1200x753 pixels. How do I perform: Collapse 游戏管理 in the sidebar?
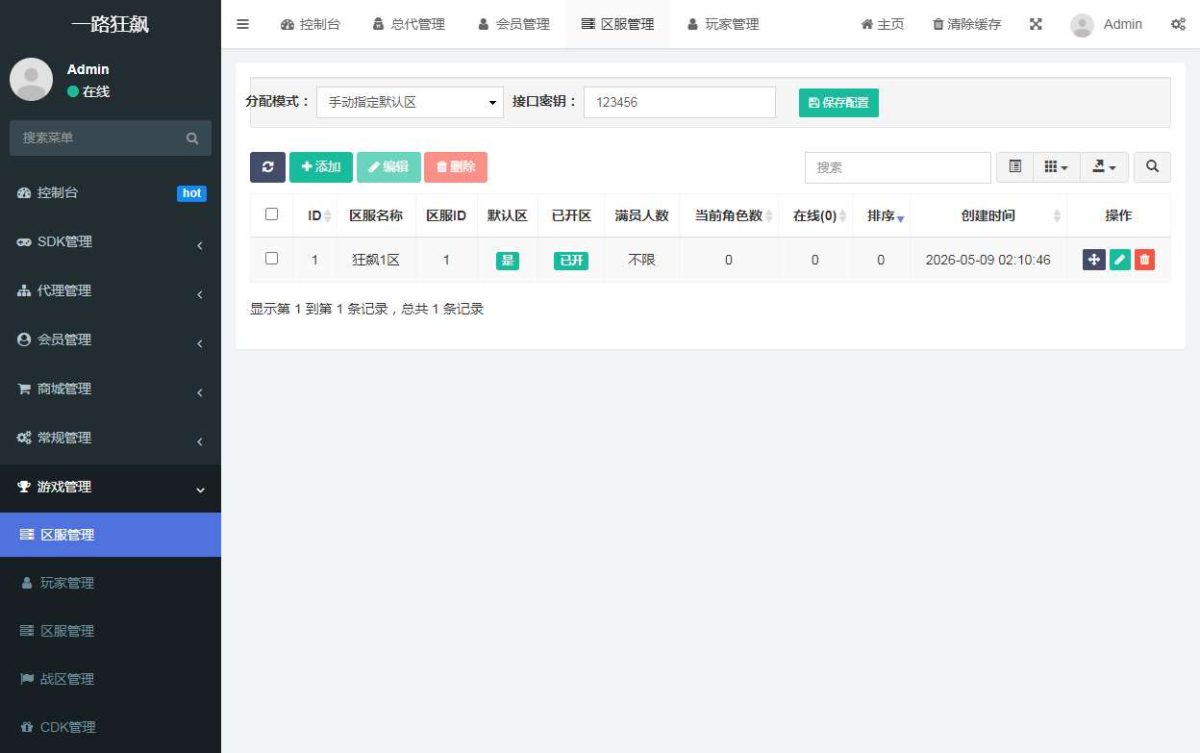click(x=110, y=487)
